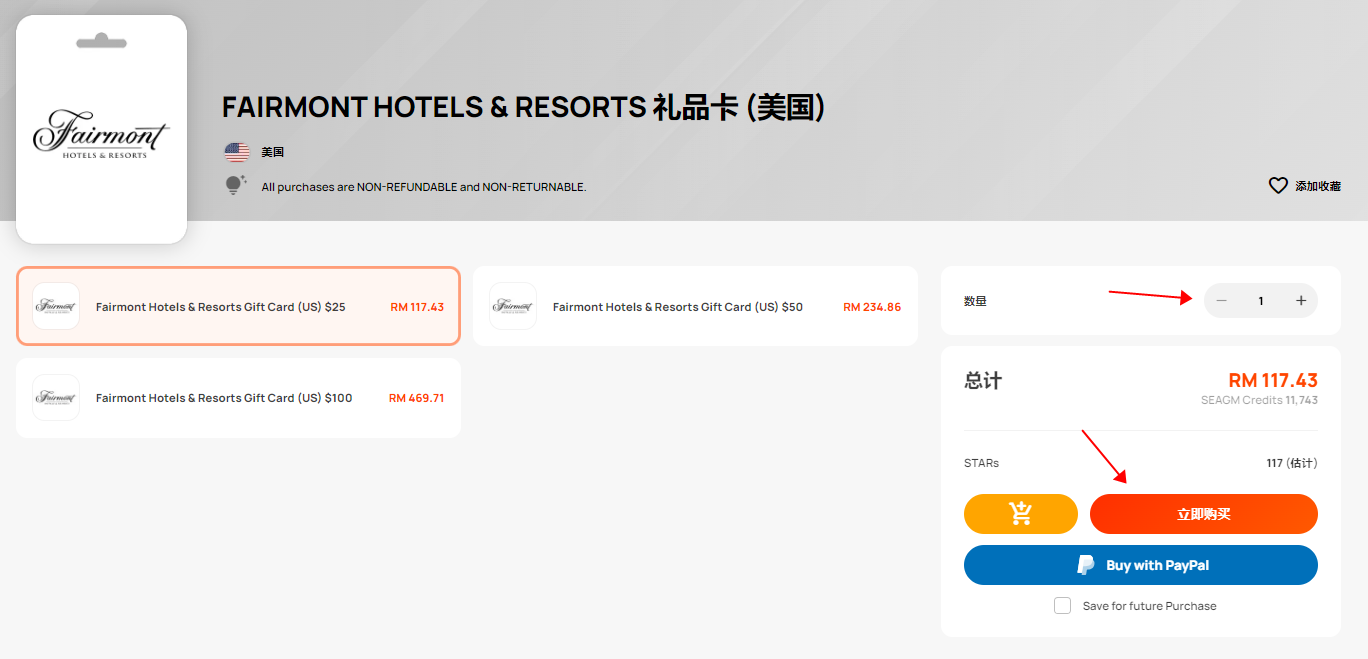1368x659 pixels.
Task: Increase quantity with the plus button
Action: tap(1301, 301)
